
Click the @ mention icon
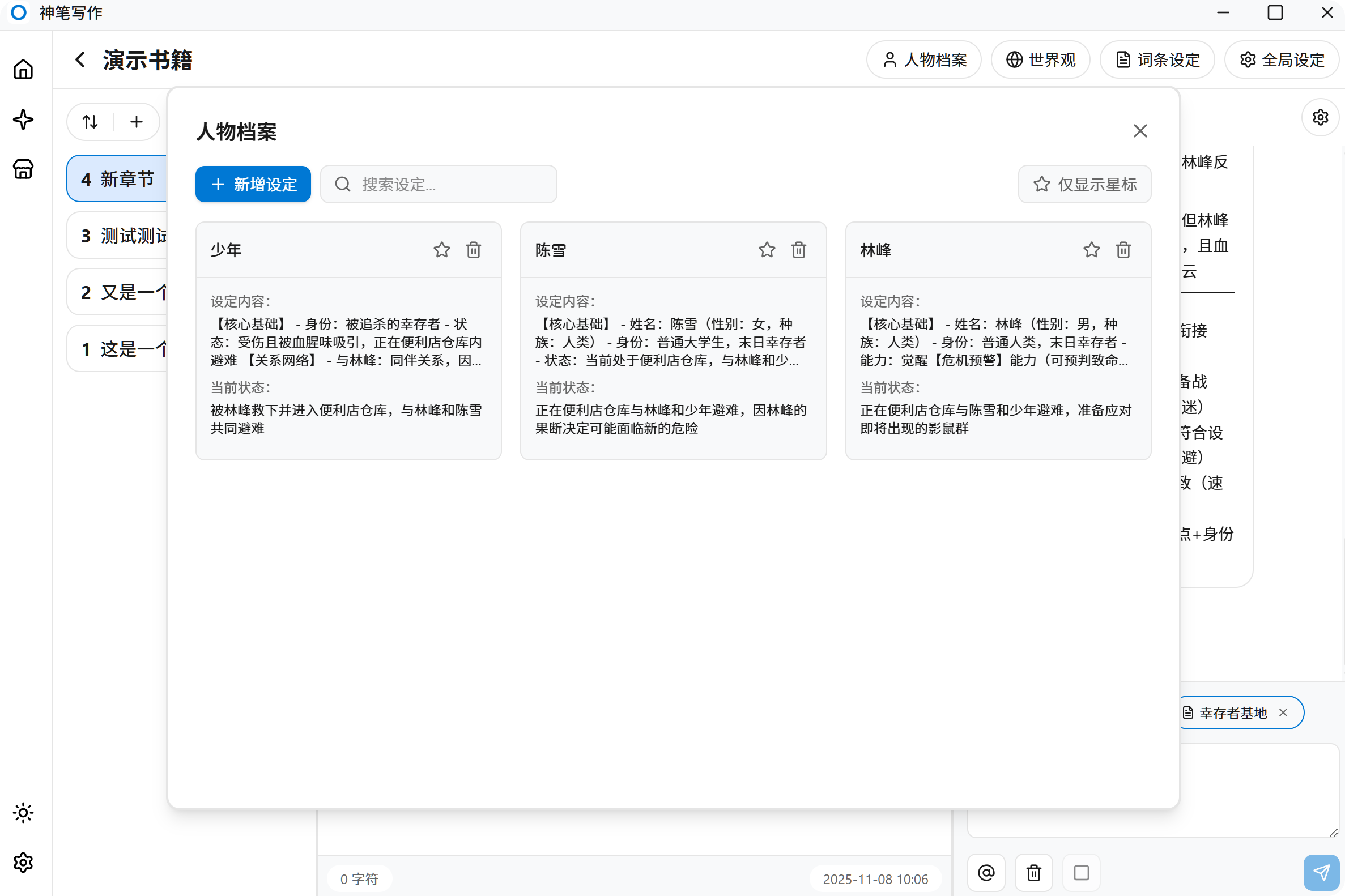[986, 873]
